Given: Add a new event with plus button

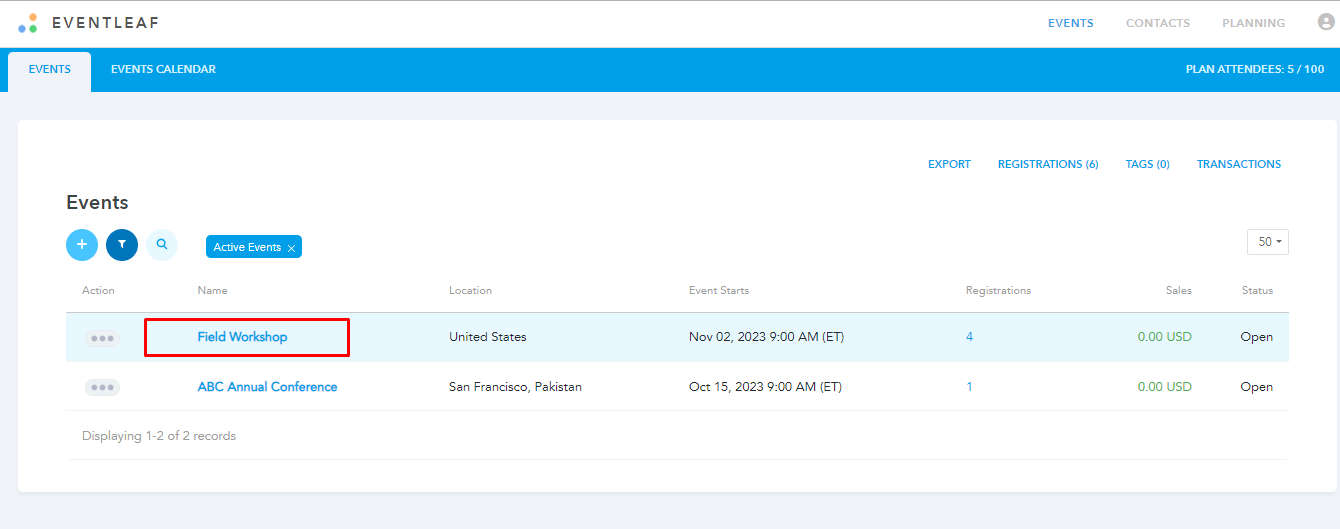Looking at the screenshot, I should [x=82, y=244].
